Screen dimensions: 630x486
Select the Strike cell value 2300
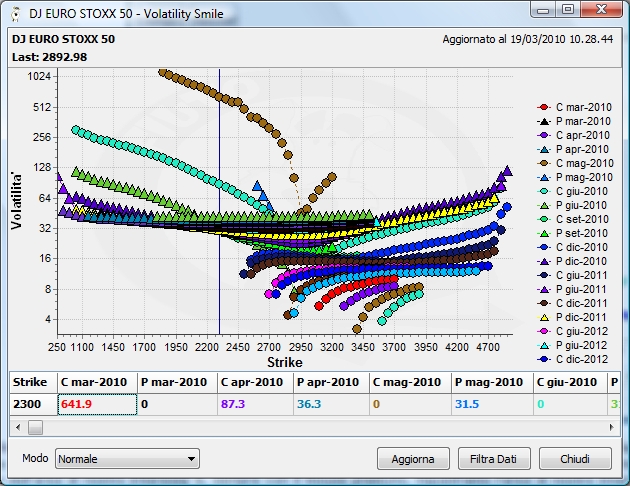[x=34, y=404]
